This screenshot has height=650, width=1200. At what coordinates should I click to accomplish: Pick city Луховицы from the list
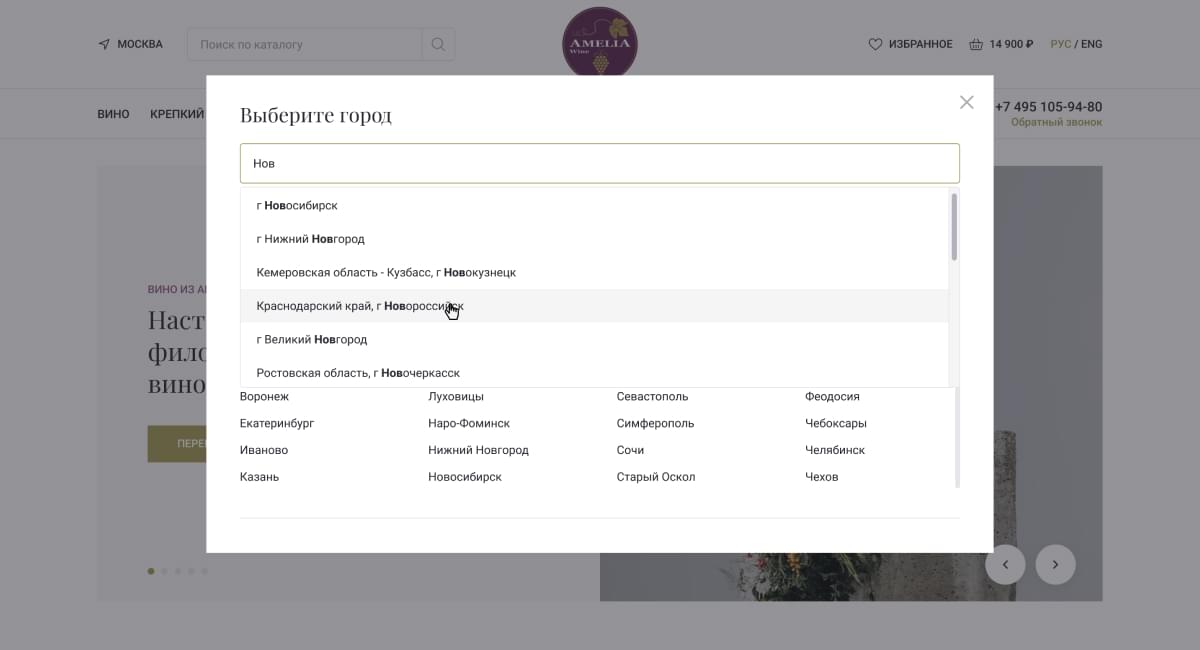tap(456, 396)
